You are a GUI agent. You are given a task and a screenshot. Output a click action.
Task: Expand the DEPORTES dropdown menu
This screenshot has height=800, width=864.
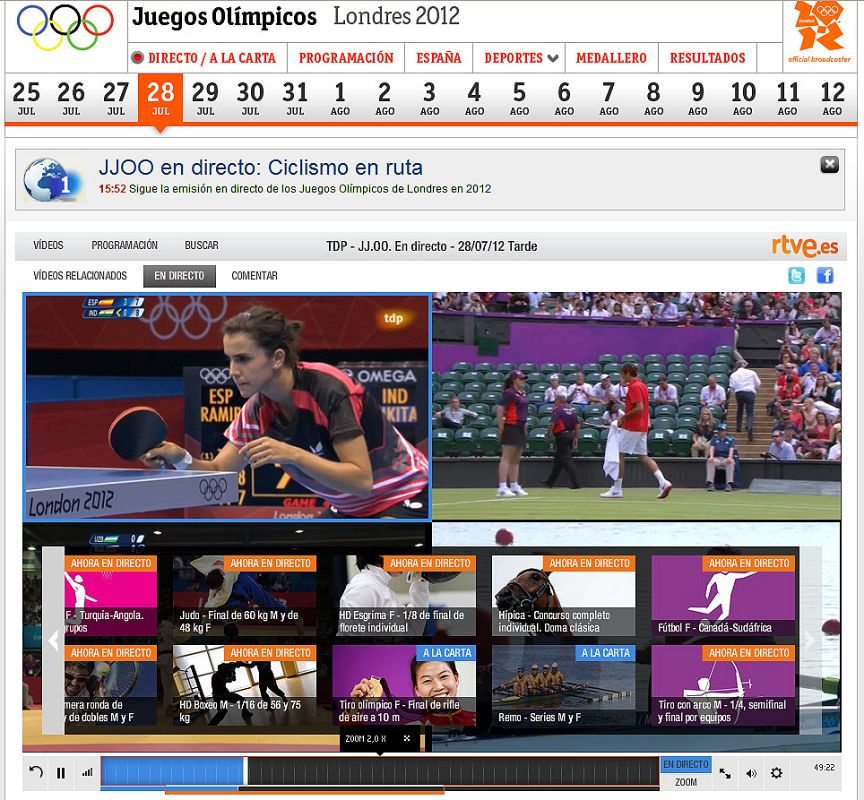[520, 58]
